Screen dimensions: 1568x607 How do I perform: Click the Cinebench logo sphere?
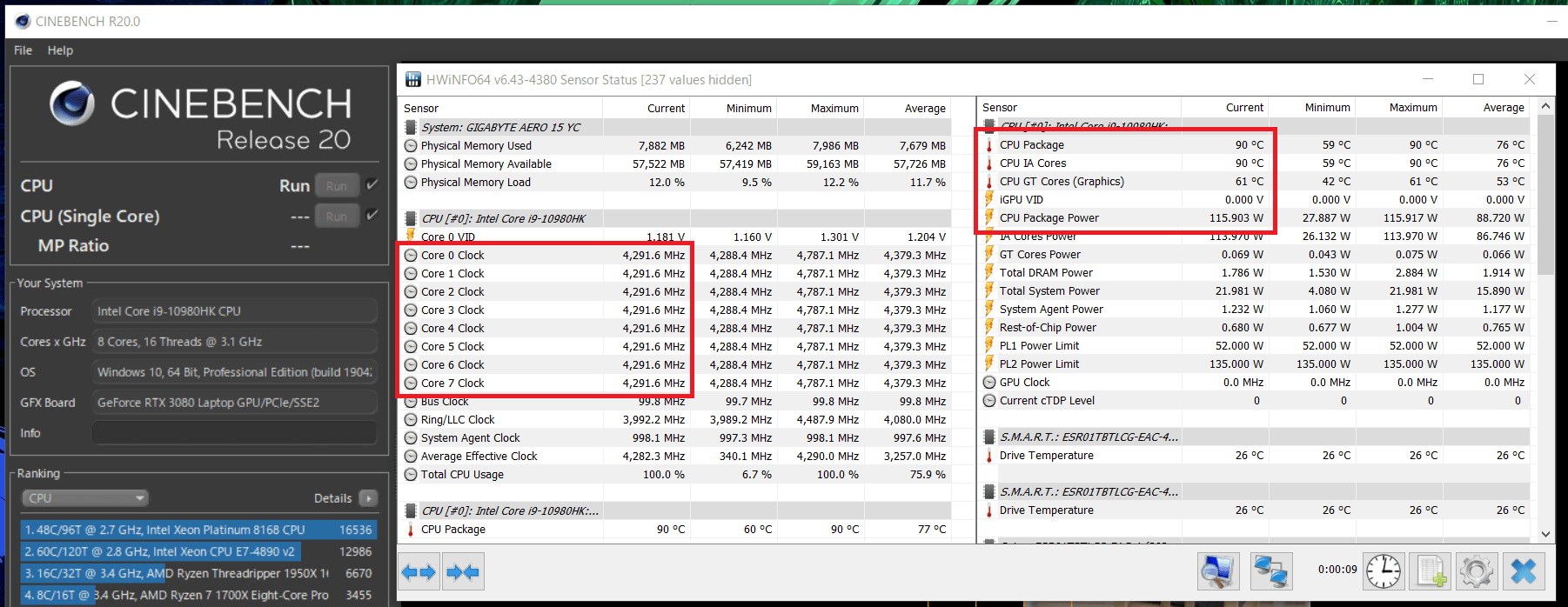tap(72, 103)
